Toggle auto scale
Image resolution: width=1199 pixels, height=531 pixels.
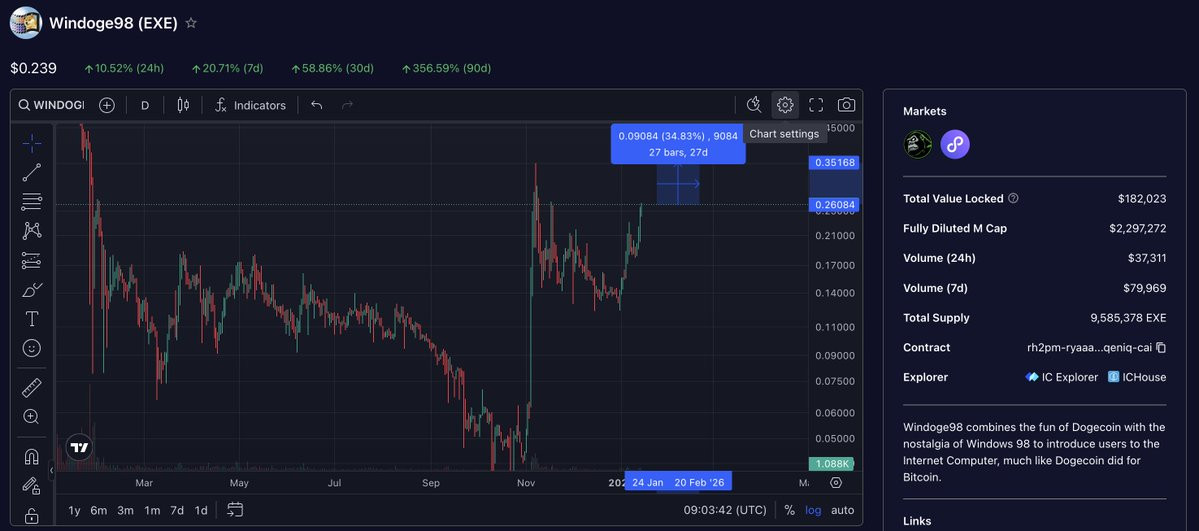[x=843, y=510]
